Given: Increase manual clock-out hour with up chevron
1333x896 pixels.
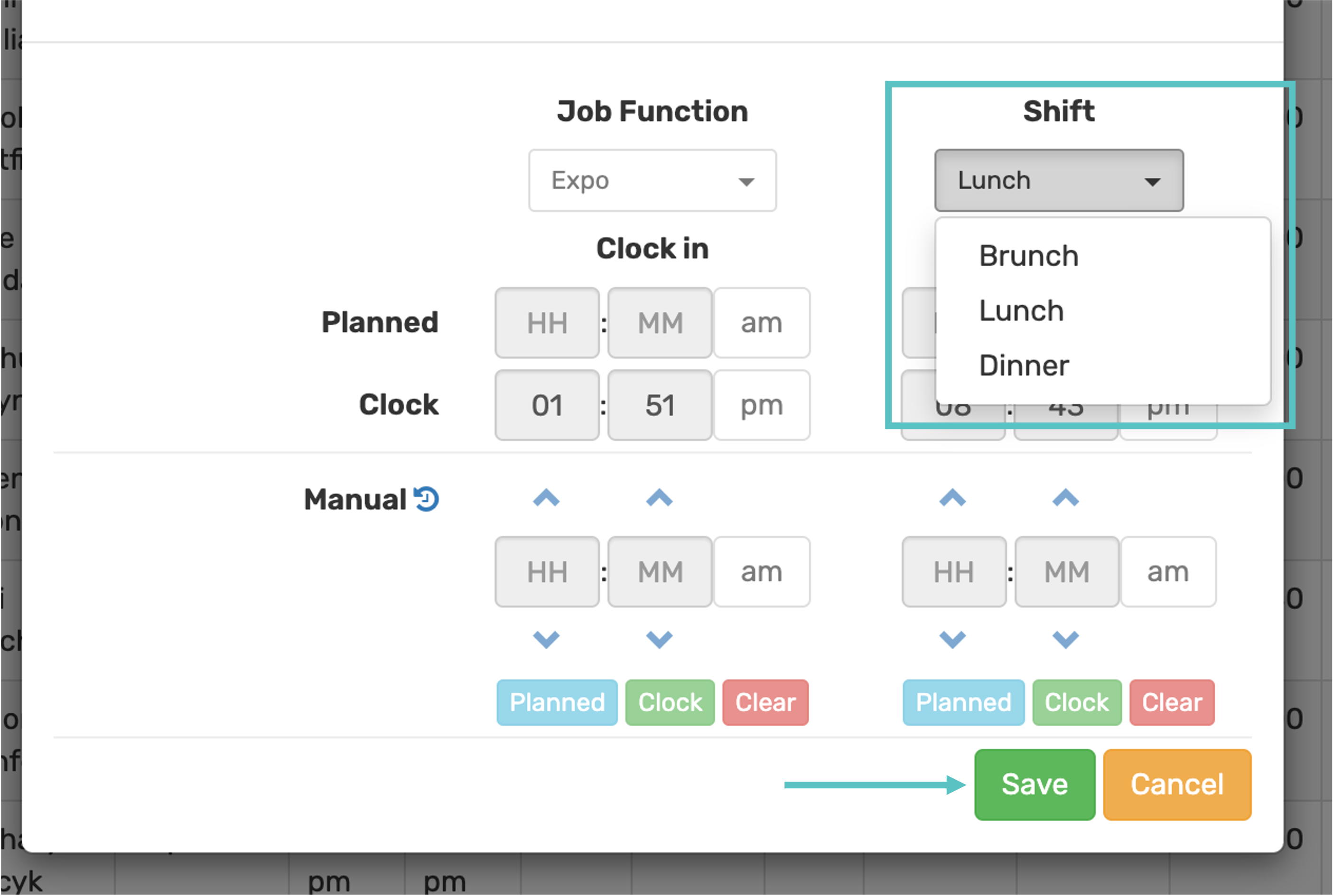Looking at the screenshot, I should point(952,498).
